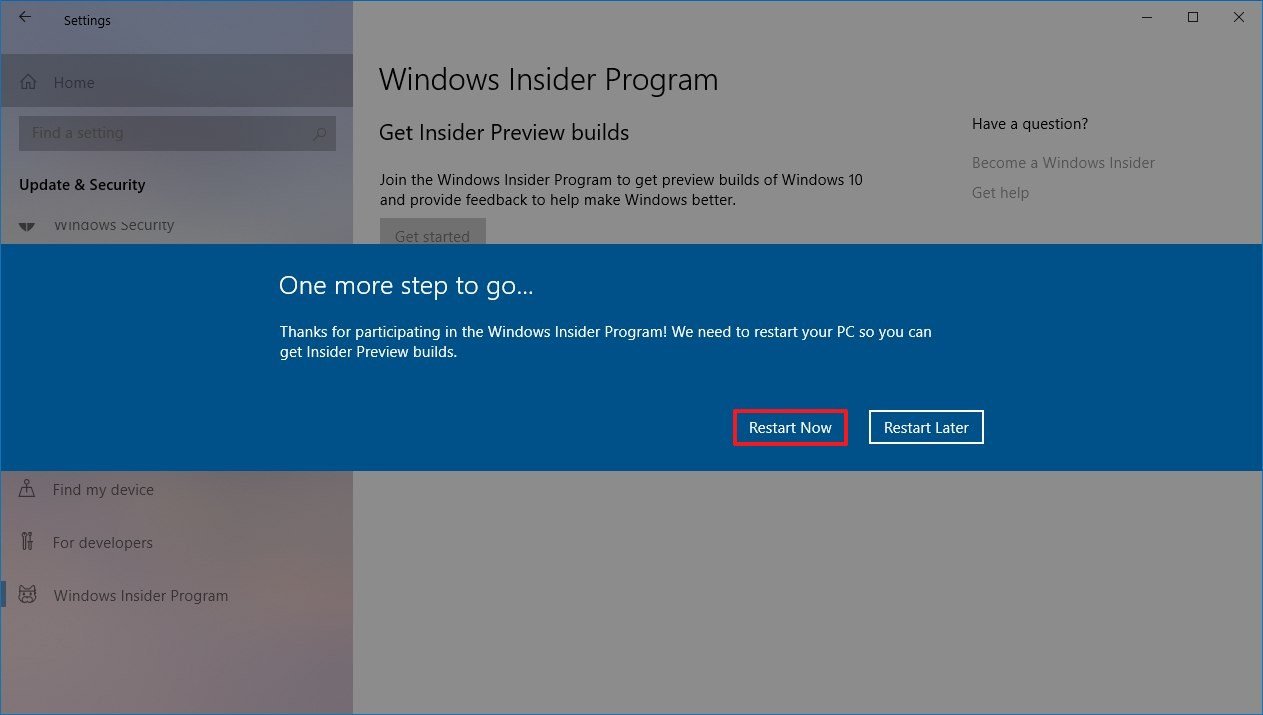
Task: Click the Windows Insider Program cat icon
Action: 28,595
